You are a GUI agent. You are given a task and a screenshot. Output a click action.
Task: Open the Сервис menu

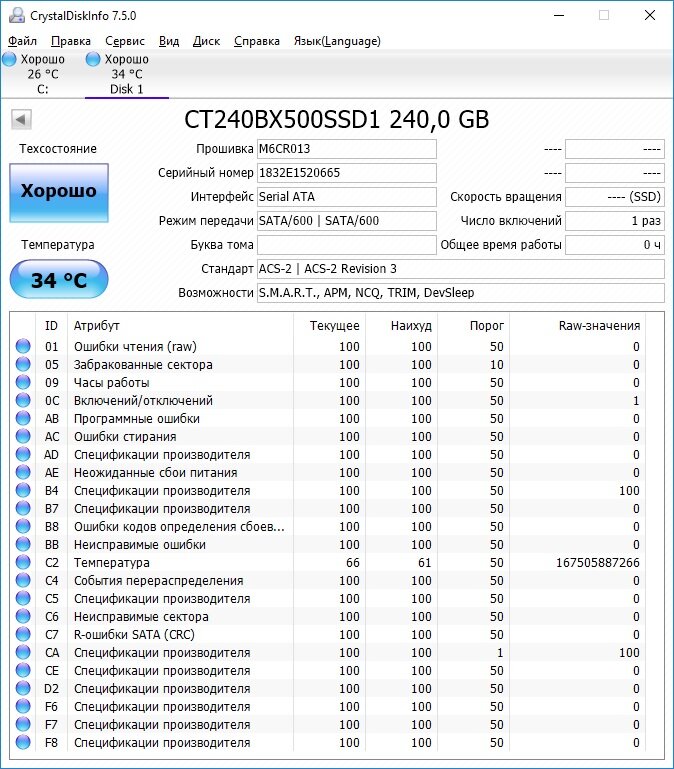coord(125,41)
